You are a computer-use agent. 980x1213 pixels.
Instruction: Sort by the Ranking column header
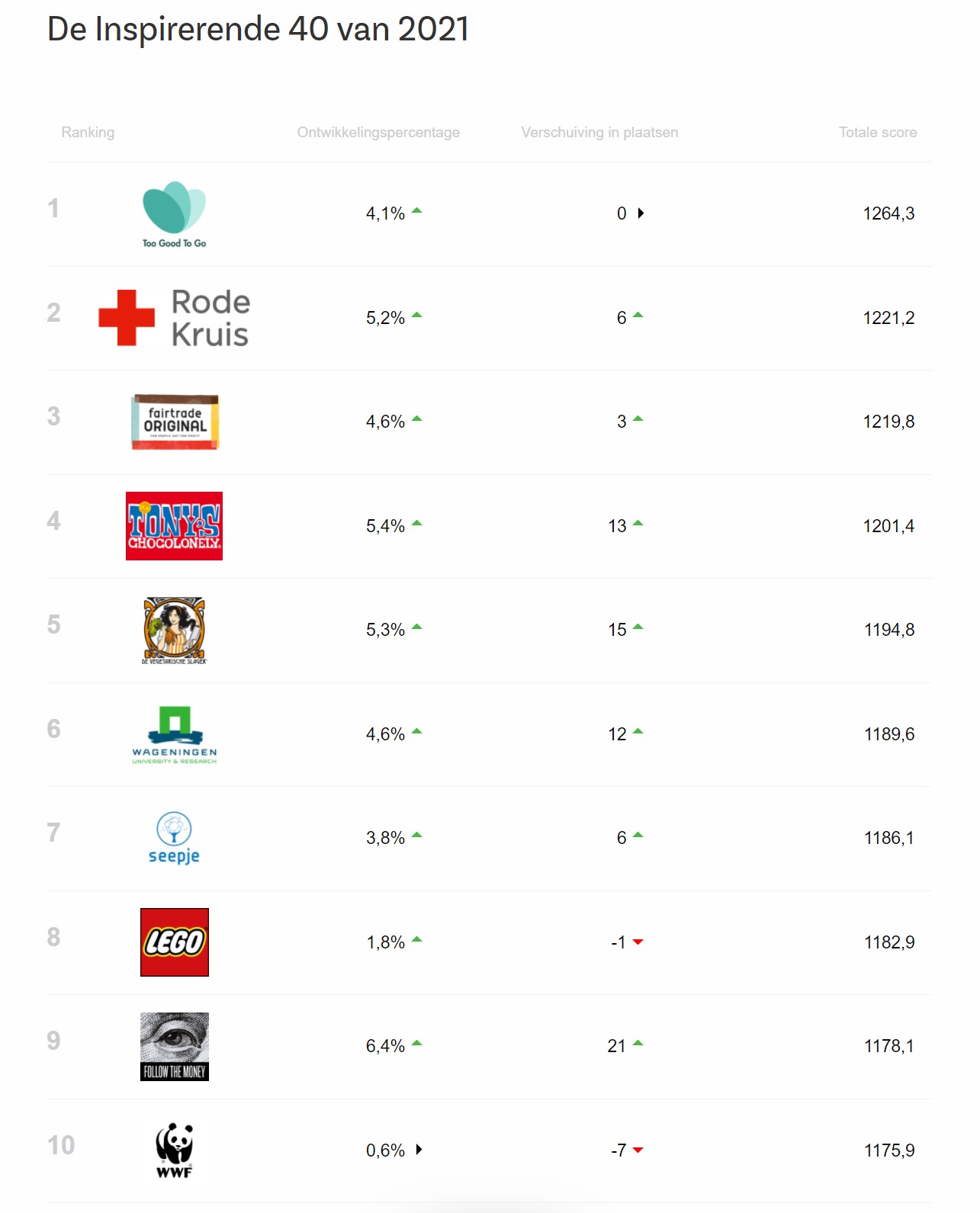(x=88, y=133)
